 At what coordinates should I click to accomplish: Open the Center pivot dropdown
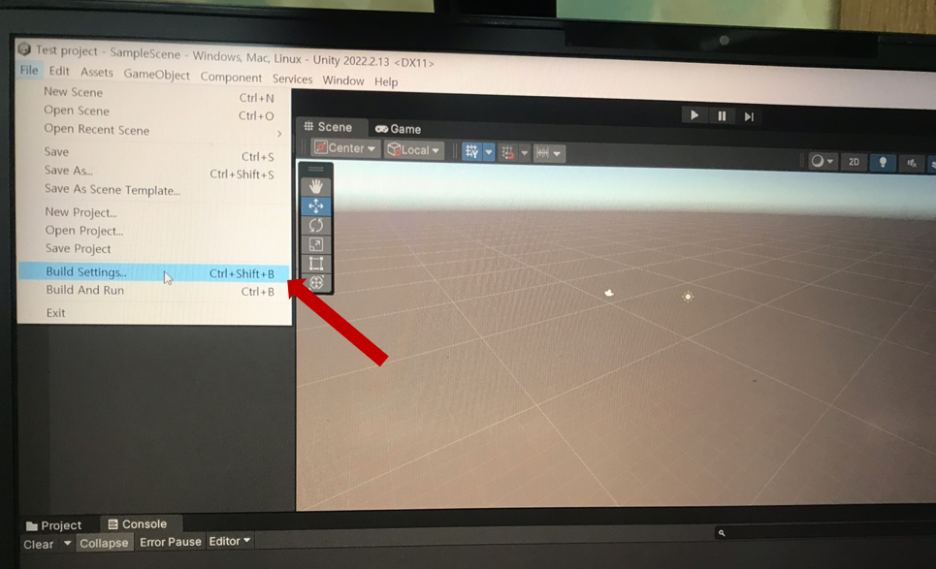tap(344, 148)
